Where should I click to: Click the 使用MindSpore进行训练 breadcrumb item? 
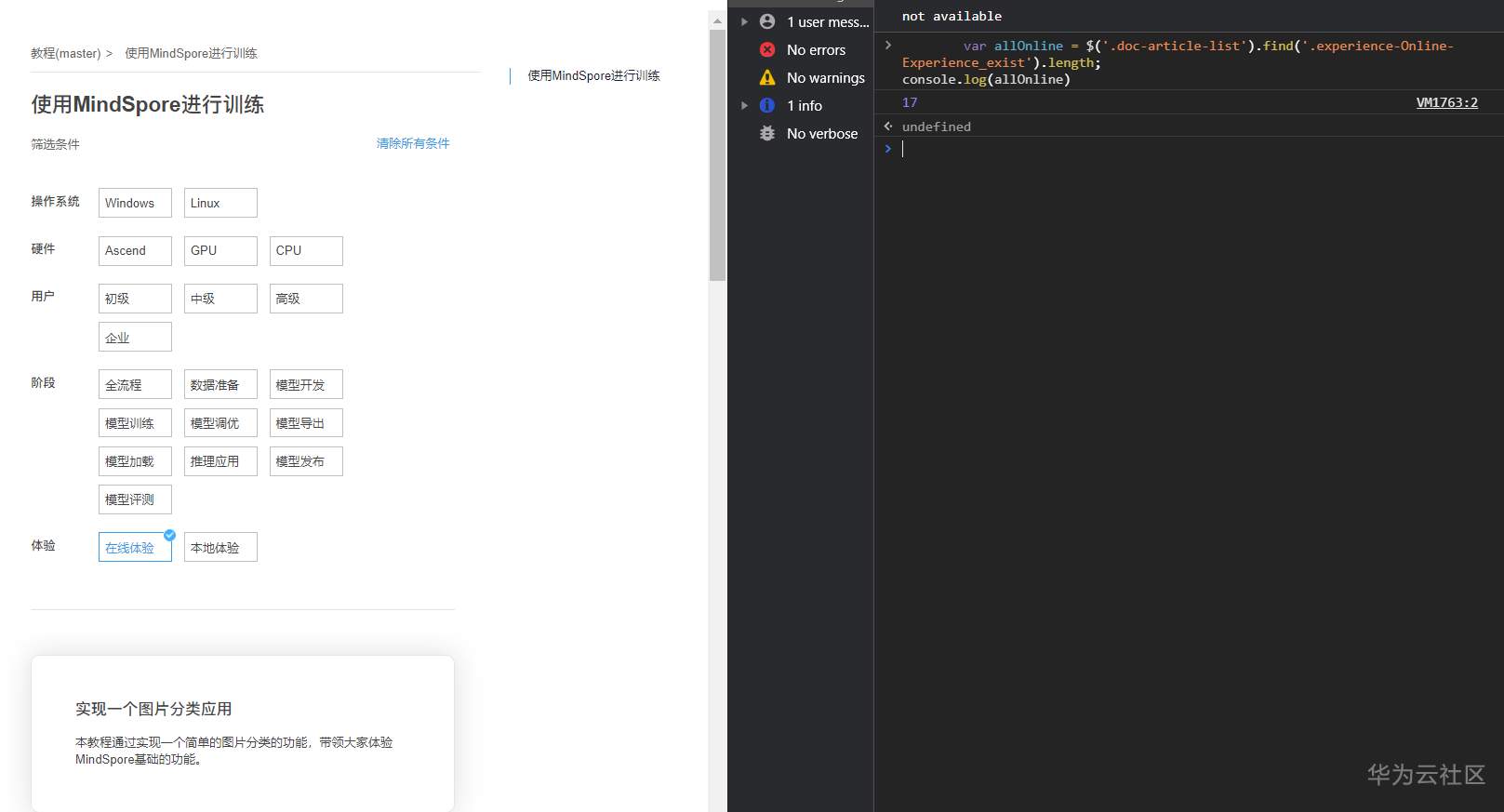192,53
